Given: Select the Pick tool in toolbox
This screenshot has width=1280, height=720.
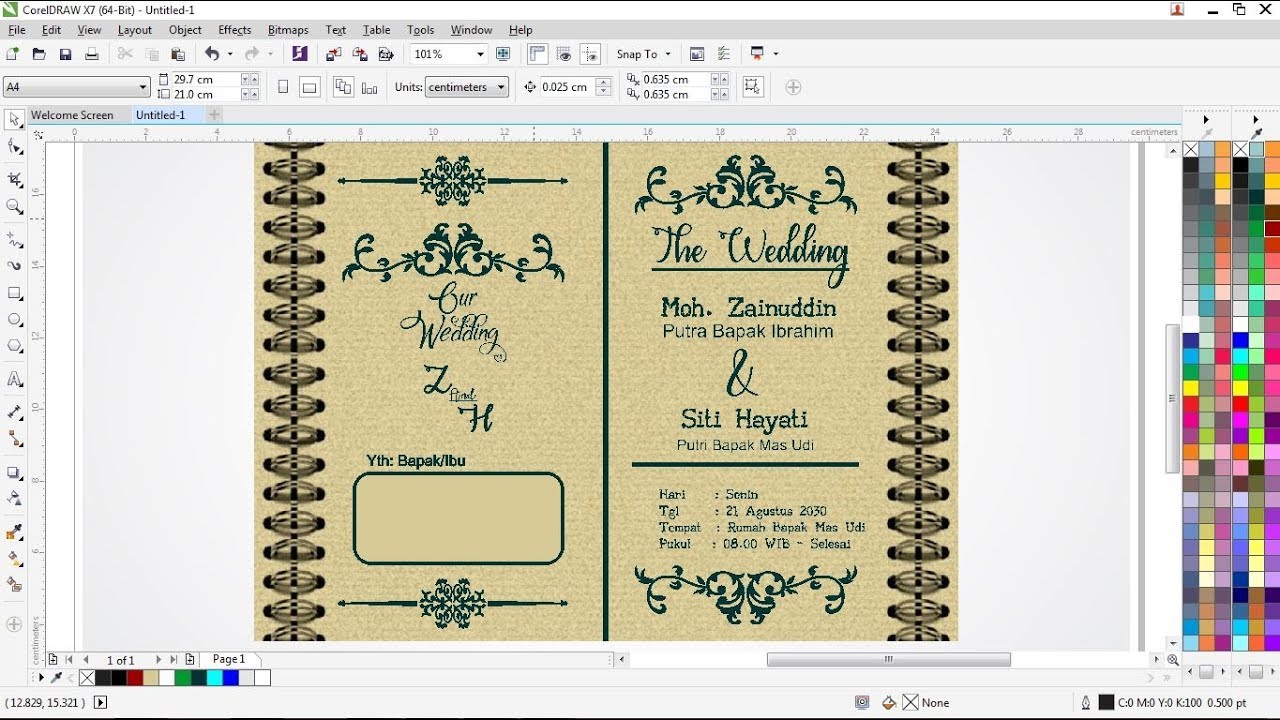Looking at the screenshot, I should click(14, 120).
